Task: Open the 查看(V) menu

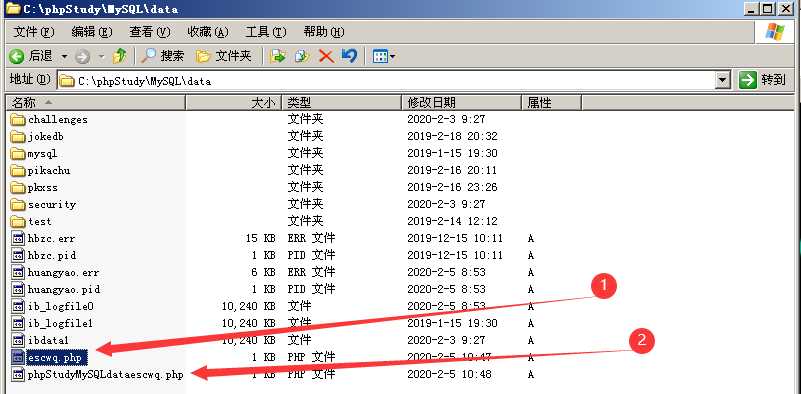Action: [x=149, y=32]
